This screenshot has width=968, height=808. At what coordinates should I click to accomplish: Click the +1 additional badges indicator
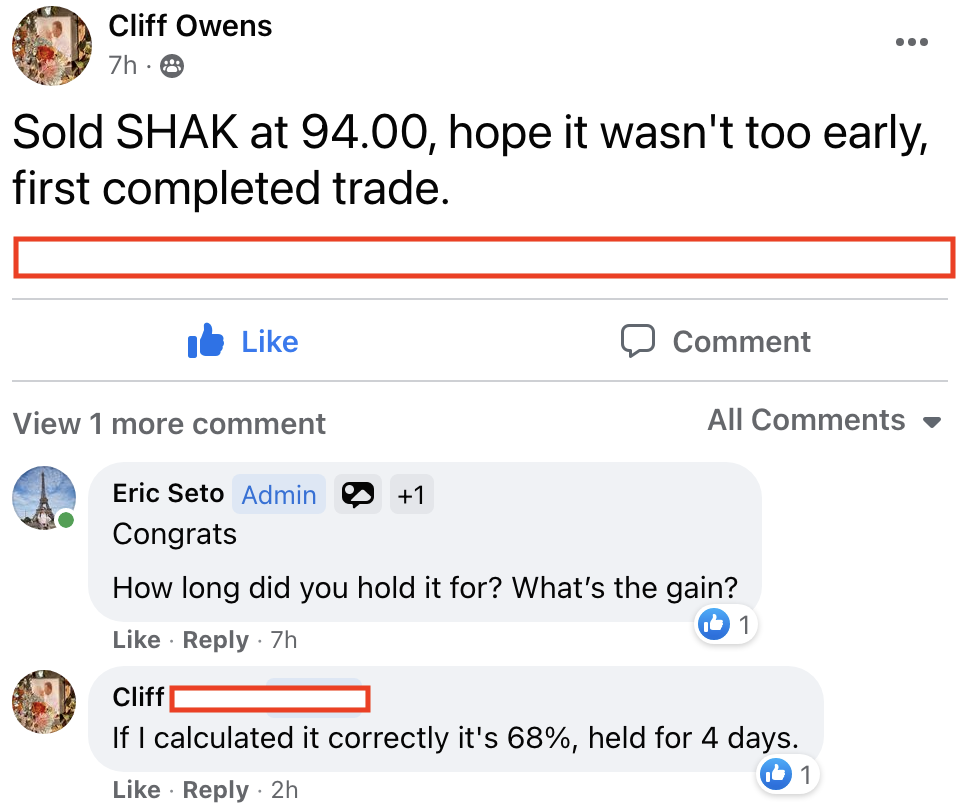[x=411, y=494]
